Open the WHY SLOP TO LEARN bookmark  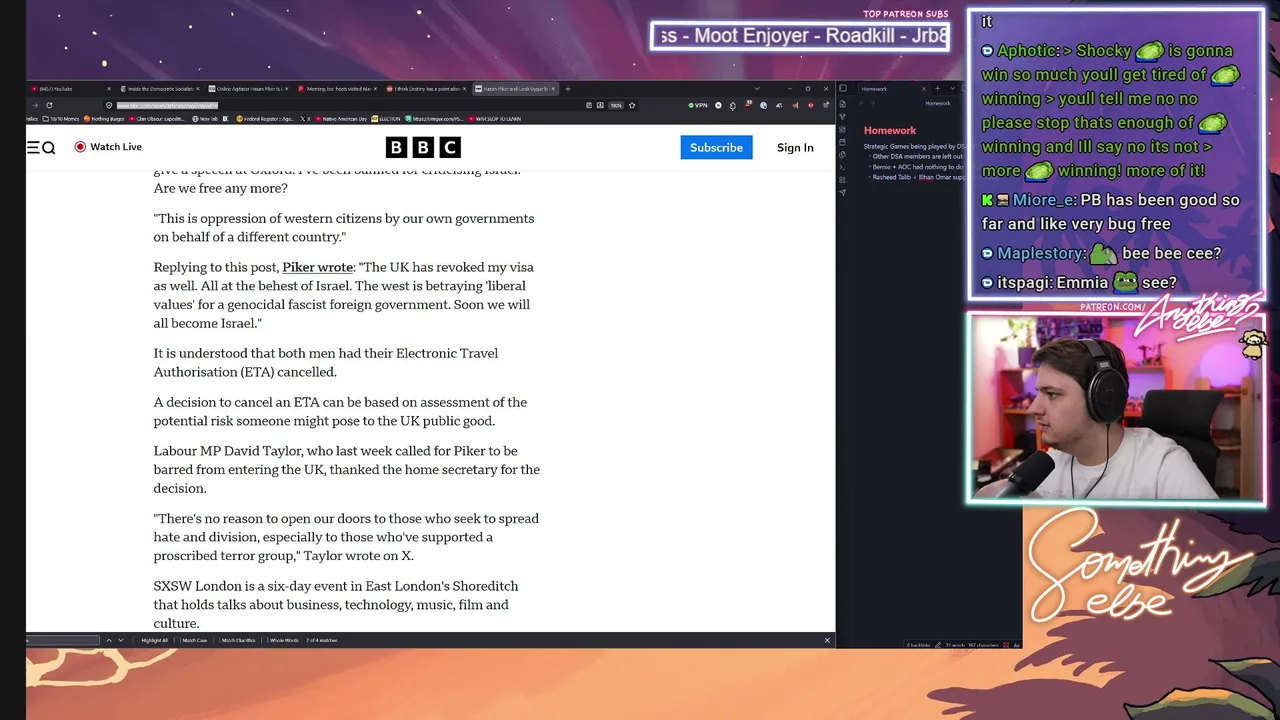coord(494,119)
